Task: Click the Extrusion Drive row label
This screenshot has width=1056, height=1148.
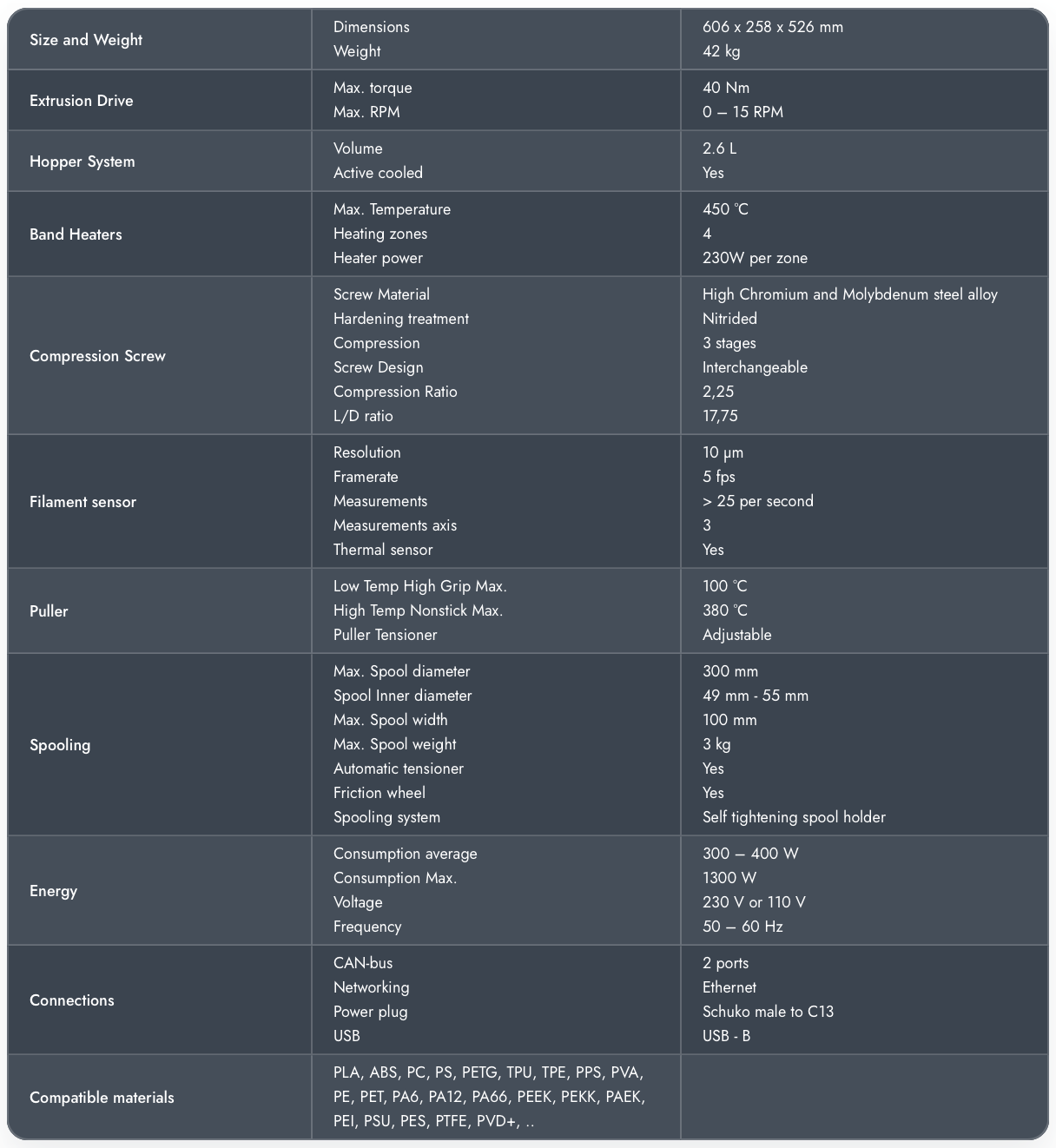Action: (82, 101)
